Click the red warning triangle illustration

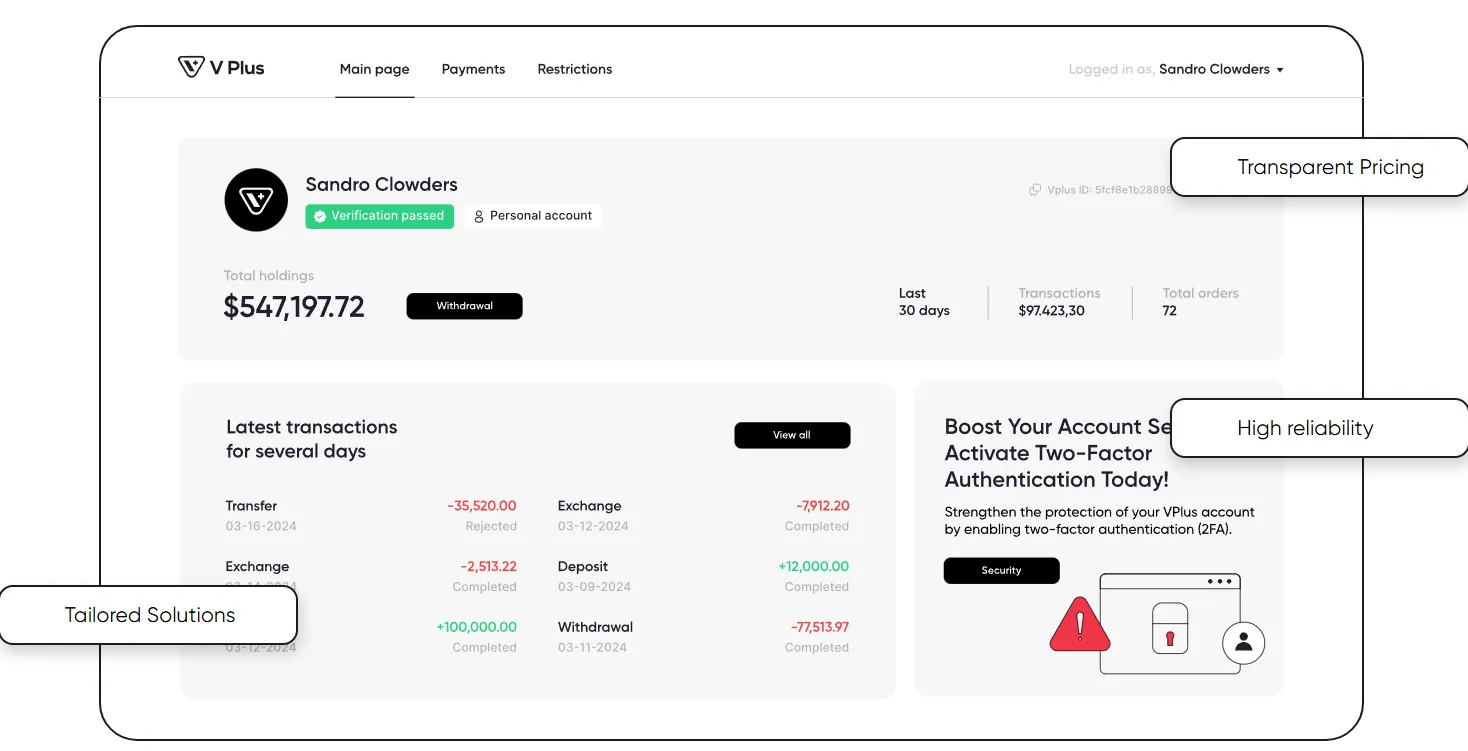click(1079, 625)
